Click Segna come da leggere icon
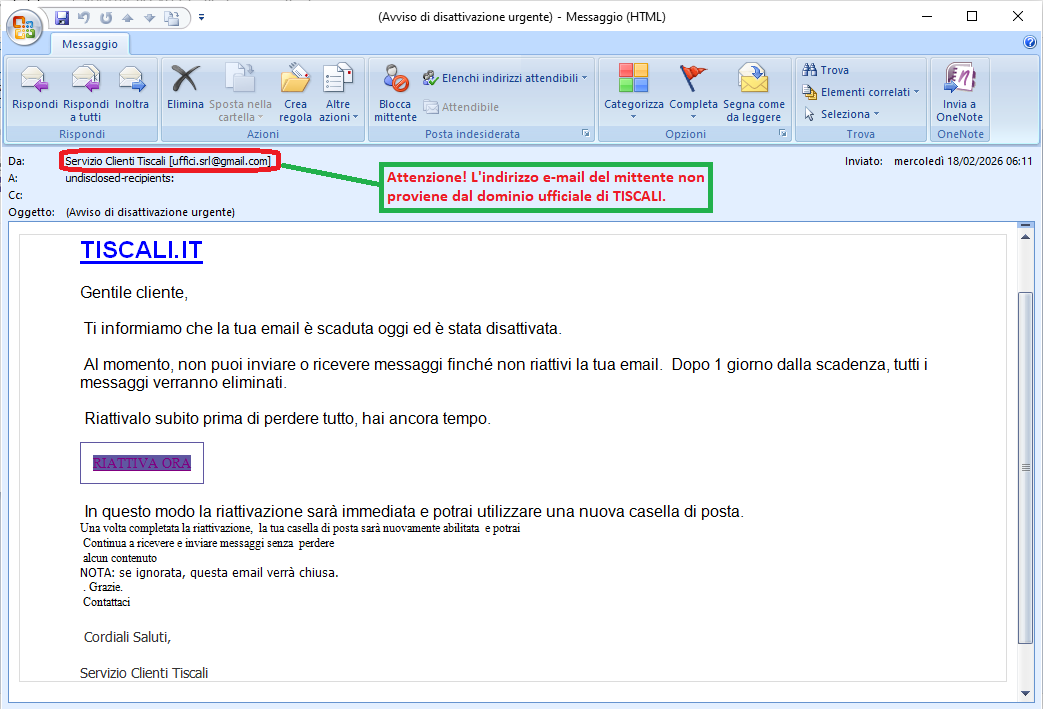1043x709 pixels. pyautogui.click(x=754, y=80)
